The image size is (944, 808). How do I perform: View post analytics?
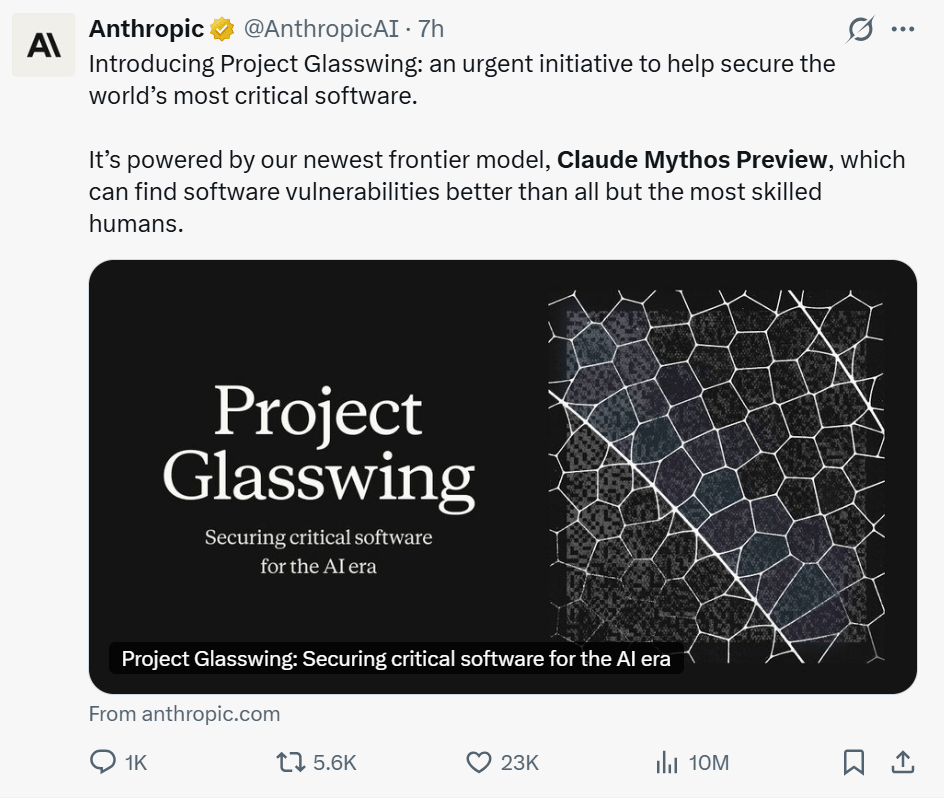coord(666,762)
